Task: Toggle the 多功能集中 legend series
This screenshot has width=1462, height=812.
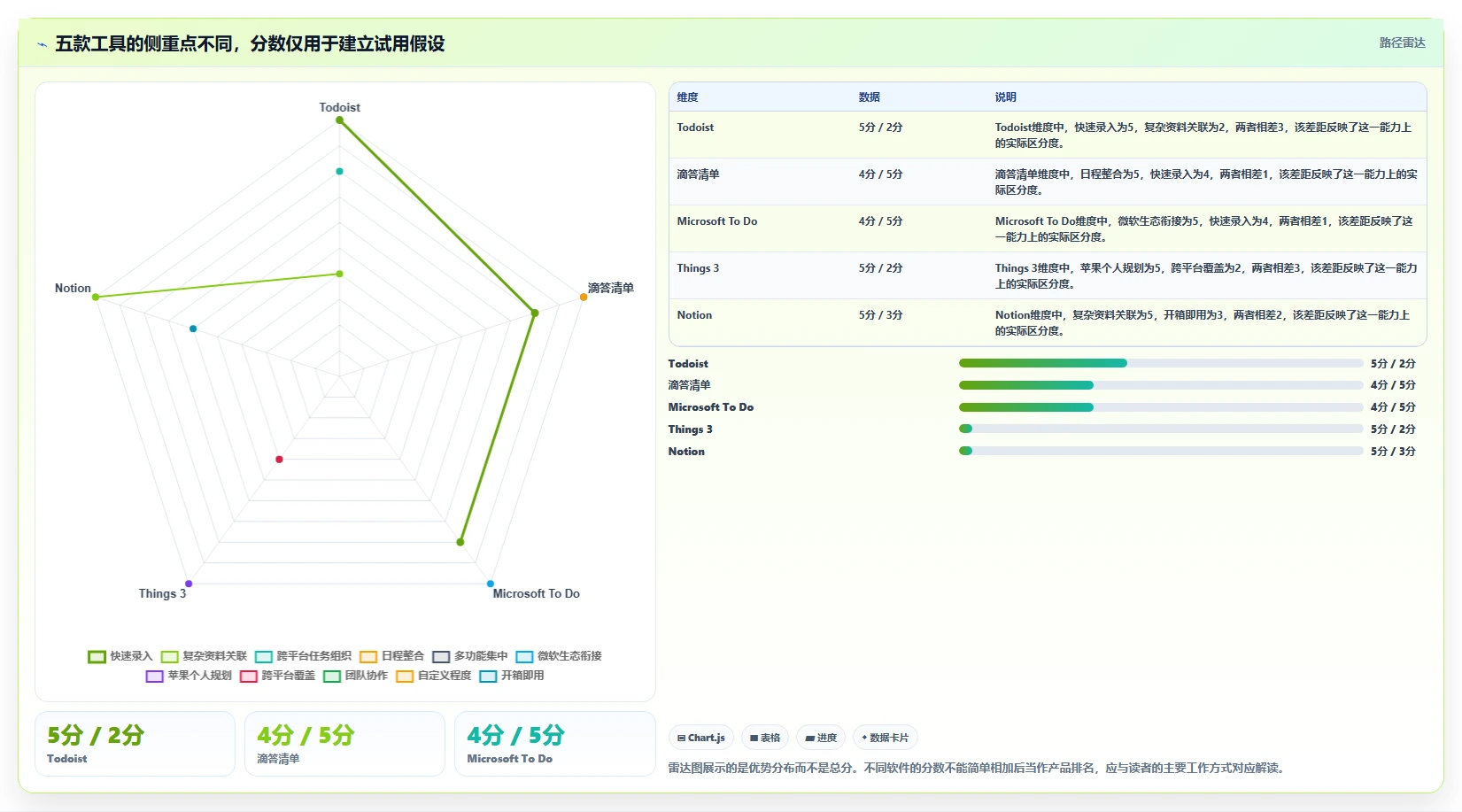Action: tap(470, 656)
